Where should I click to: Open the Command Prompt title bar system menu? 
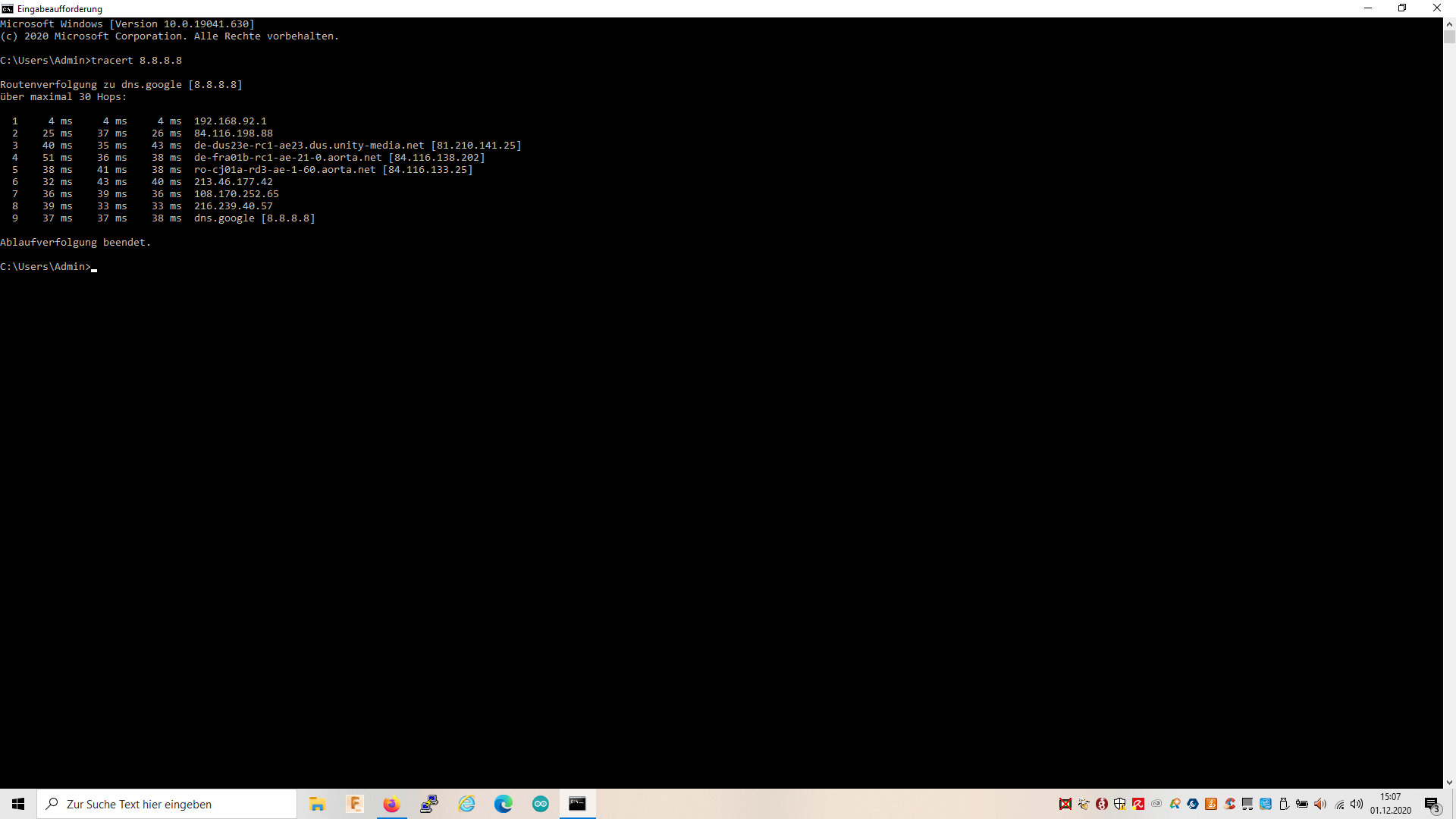8,8
